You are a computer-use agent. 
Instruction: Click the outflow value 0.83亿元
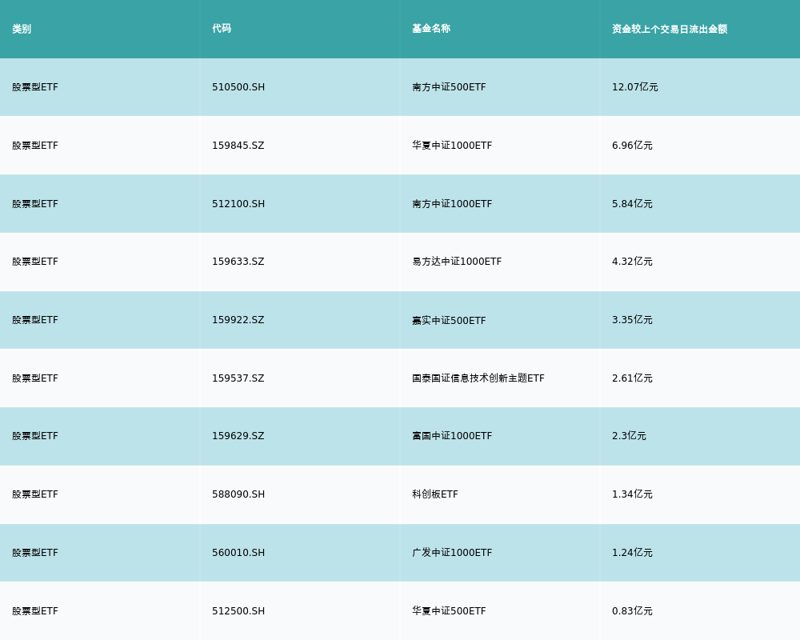(x=632, y=611)
